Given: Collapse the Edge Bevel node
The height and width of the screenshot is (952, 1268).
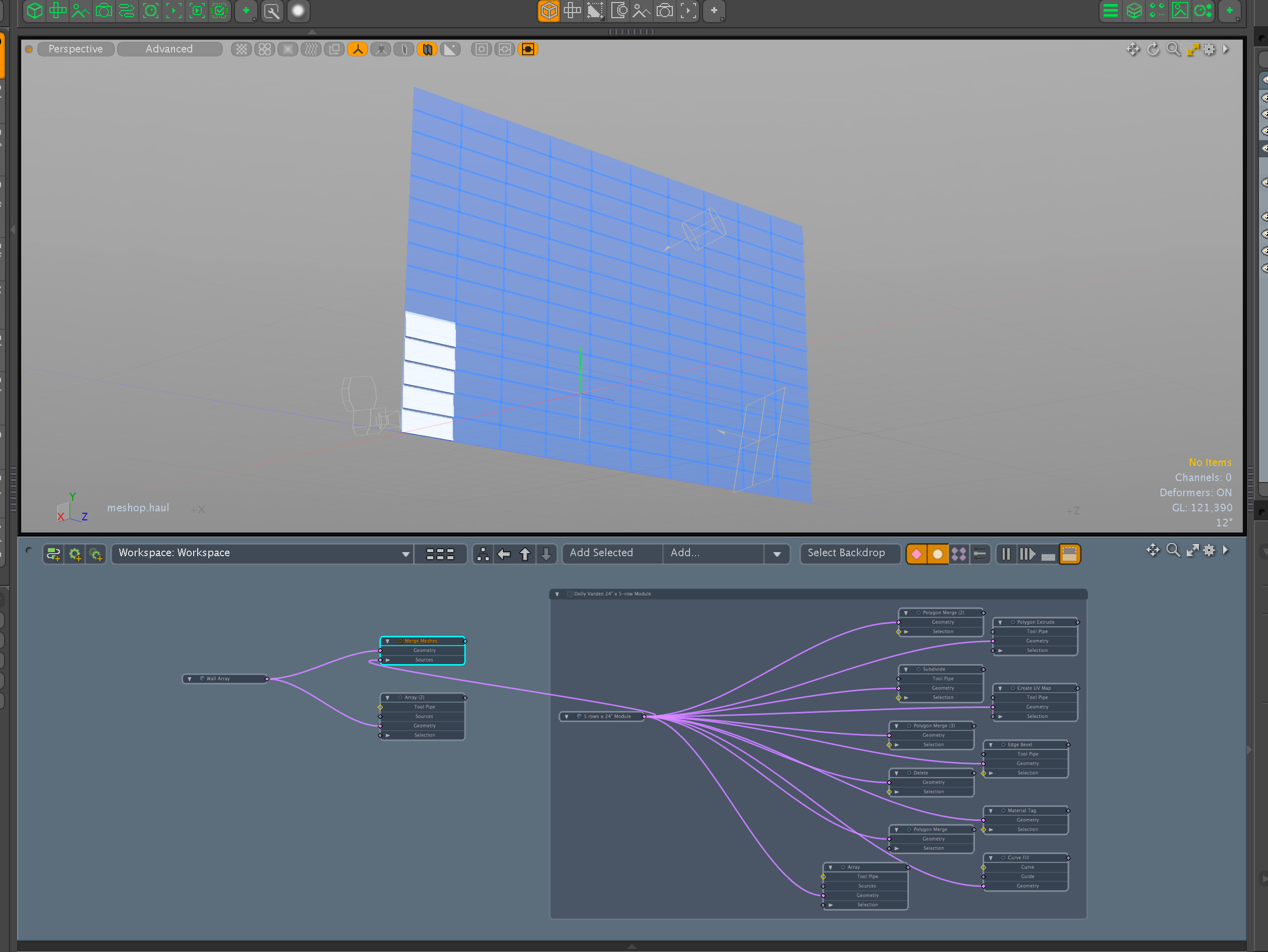Looking at the screenshot, I should coord(991,745).
